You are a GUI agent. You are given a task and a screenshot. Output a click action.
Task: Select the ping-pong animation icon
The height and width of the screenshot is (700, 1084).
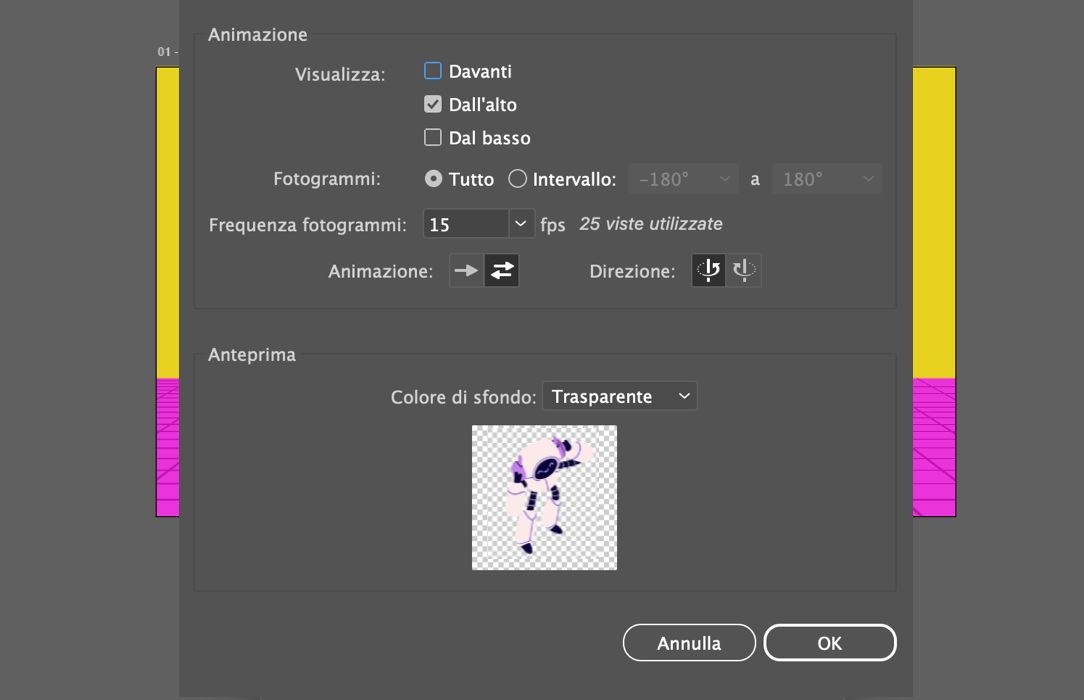500,270
